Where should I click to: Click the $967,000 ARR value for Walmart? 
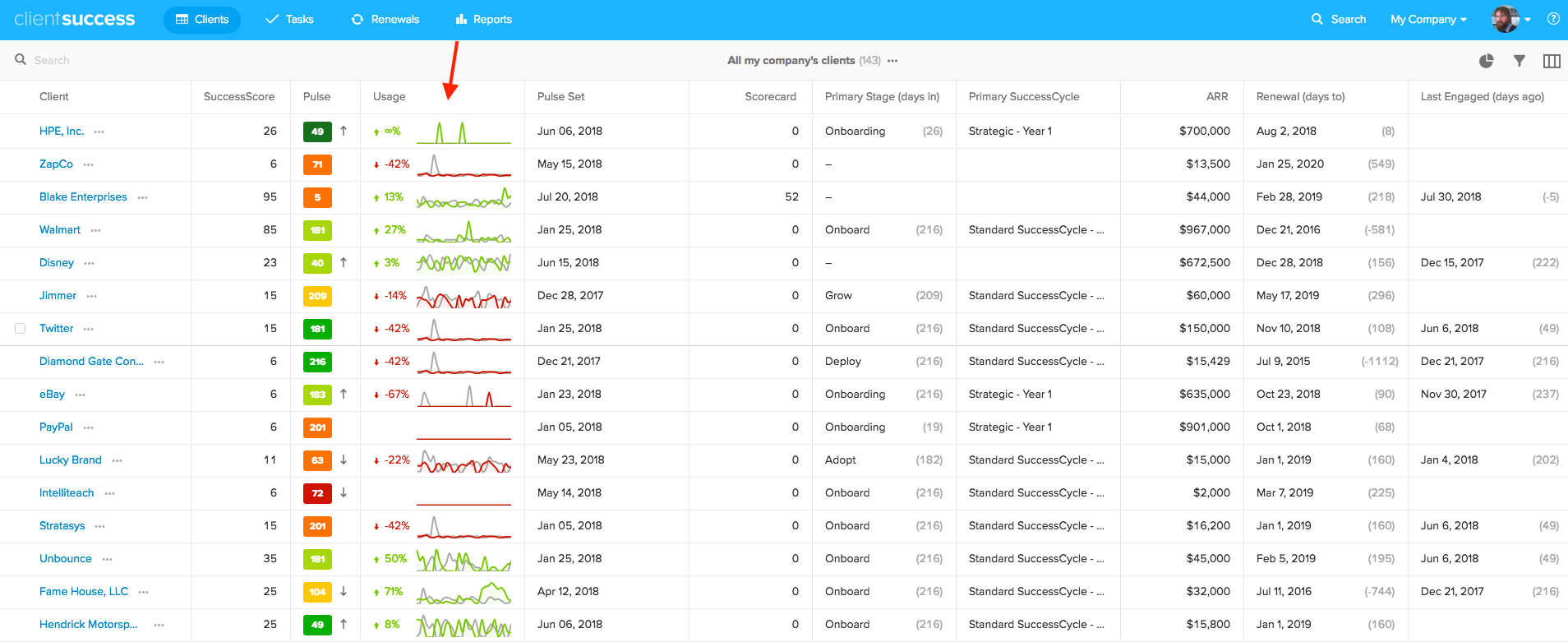point(1205,230)
